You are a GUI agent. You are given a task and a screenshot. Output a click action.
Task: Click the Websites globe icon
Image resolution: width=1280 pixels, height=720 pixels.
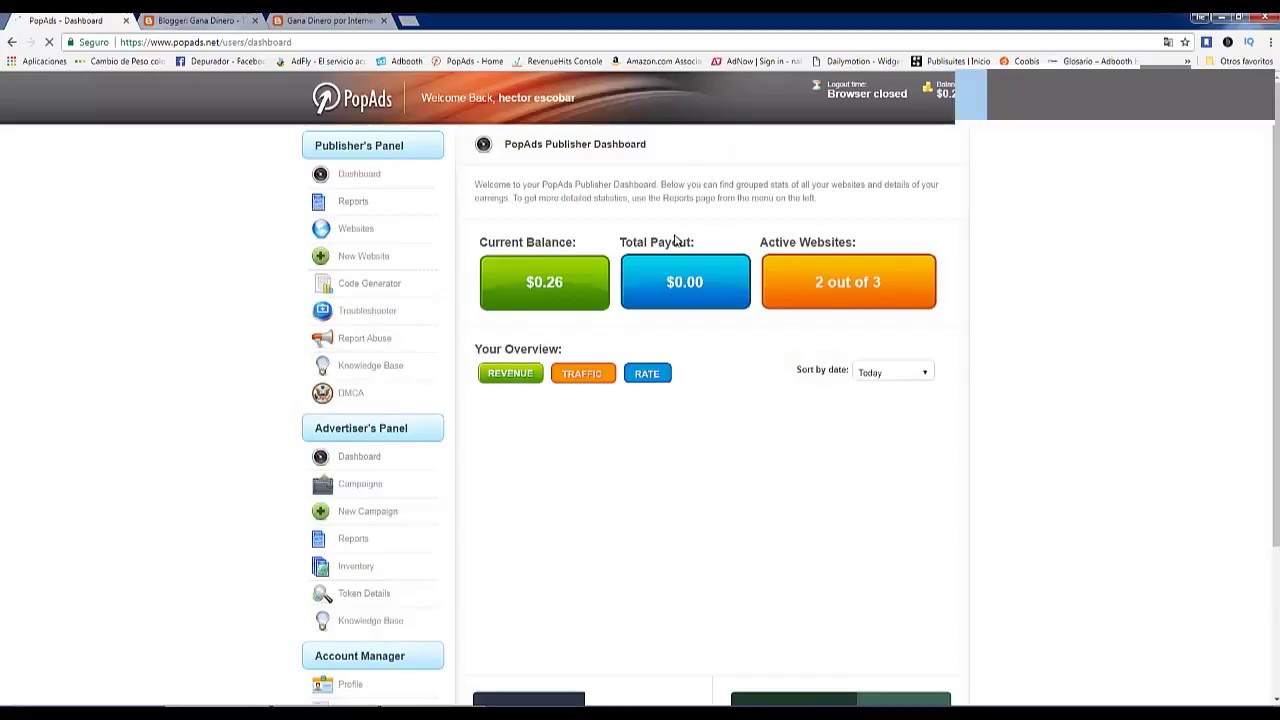321,229
